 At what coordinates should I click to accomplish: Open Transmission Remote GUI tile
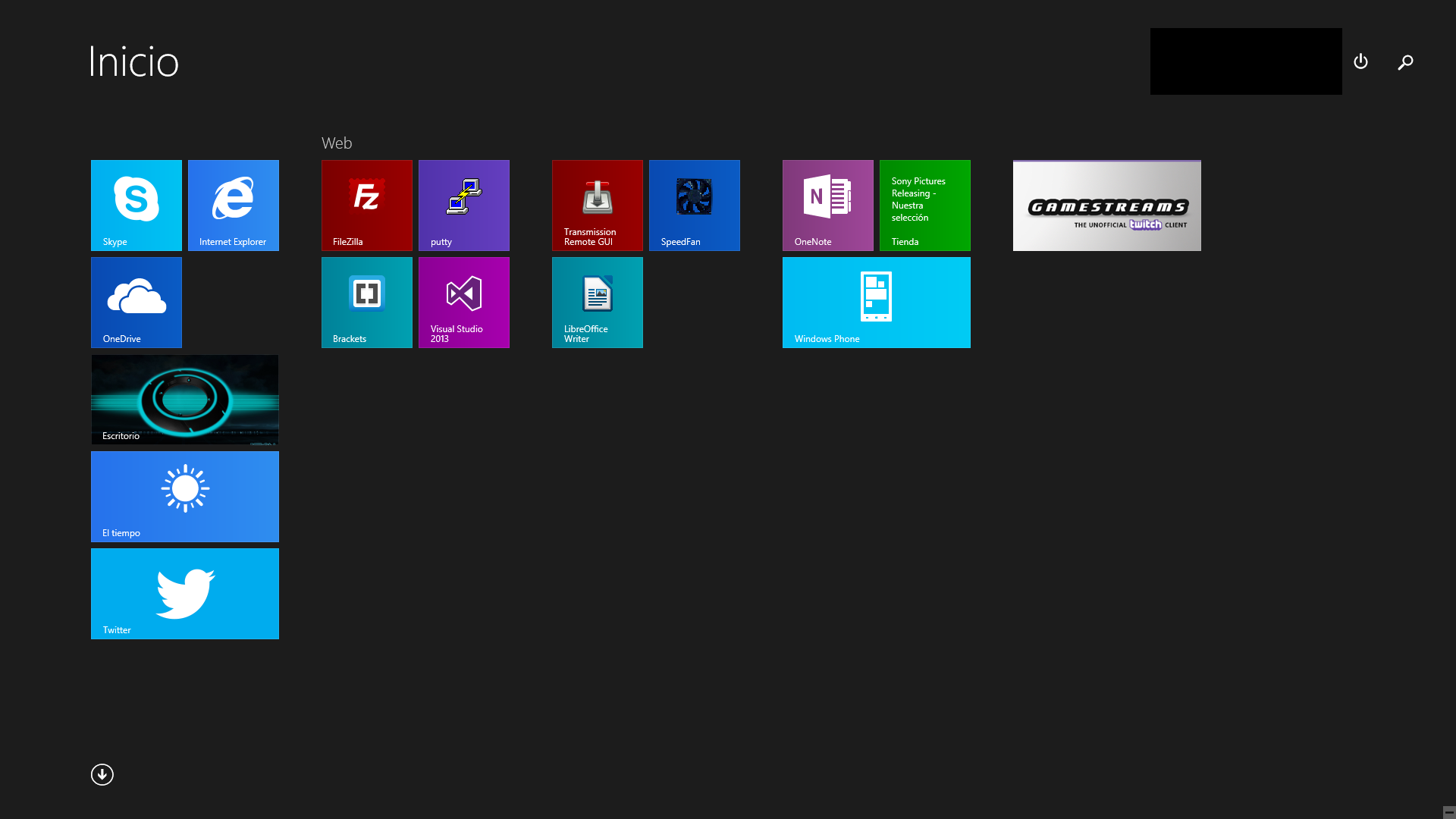click(x=598, y=206)
